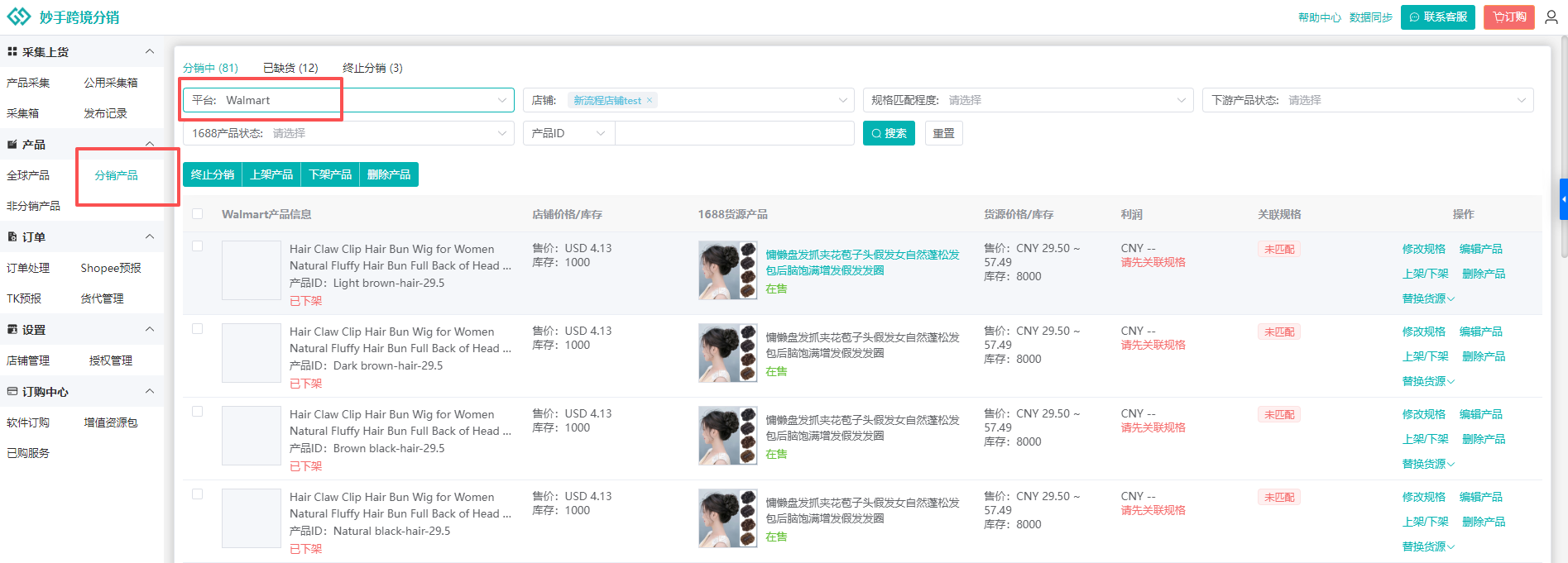Image resolution: width=1568 pixels, height=563 pixels.
Task: Expand 替换货源 menu in first row
Action: (x=1427, y=298)
